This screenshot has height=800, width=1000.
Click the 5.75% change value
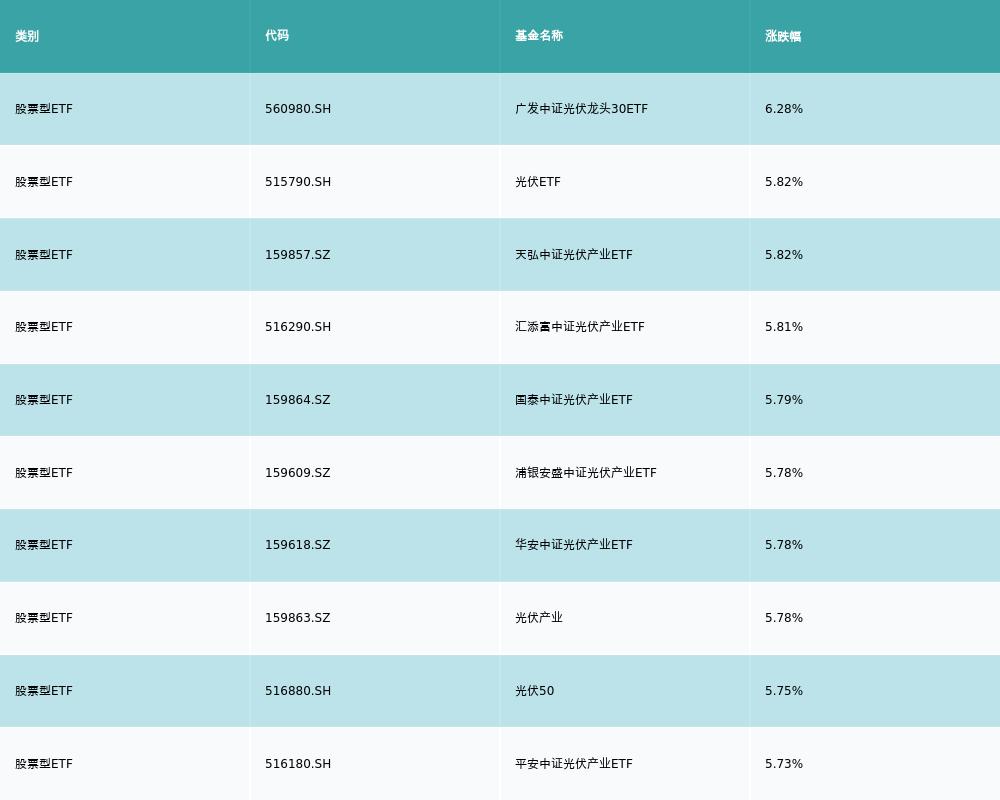[x=784, y=691]
